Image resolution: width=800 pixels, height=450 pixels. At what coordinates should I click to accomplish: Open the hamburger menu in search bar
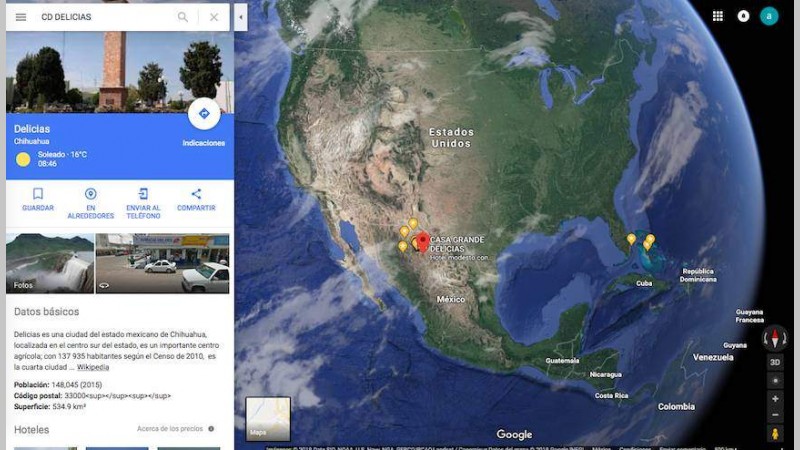21,17
